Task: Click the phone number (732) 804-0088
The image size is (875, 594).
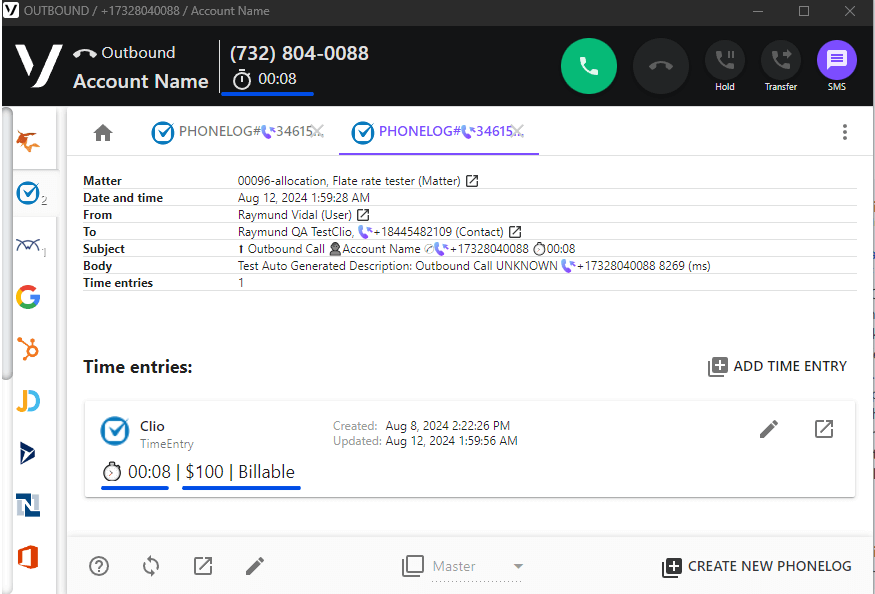Action: (x=299, y=53)
